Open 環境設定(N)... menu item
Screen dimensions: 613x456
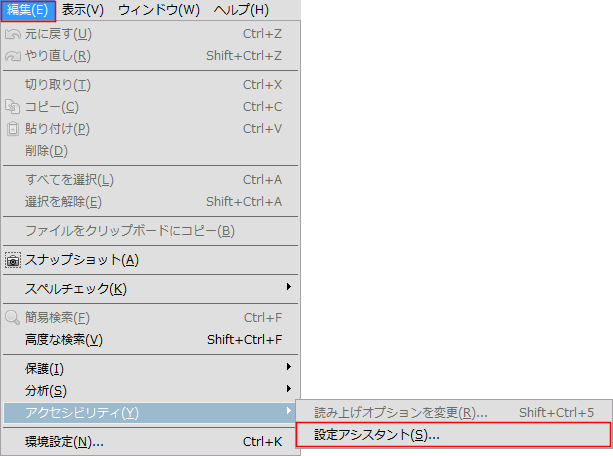click(x=151, y=442)
